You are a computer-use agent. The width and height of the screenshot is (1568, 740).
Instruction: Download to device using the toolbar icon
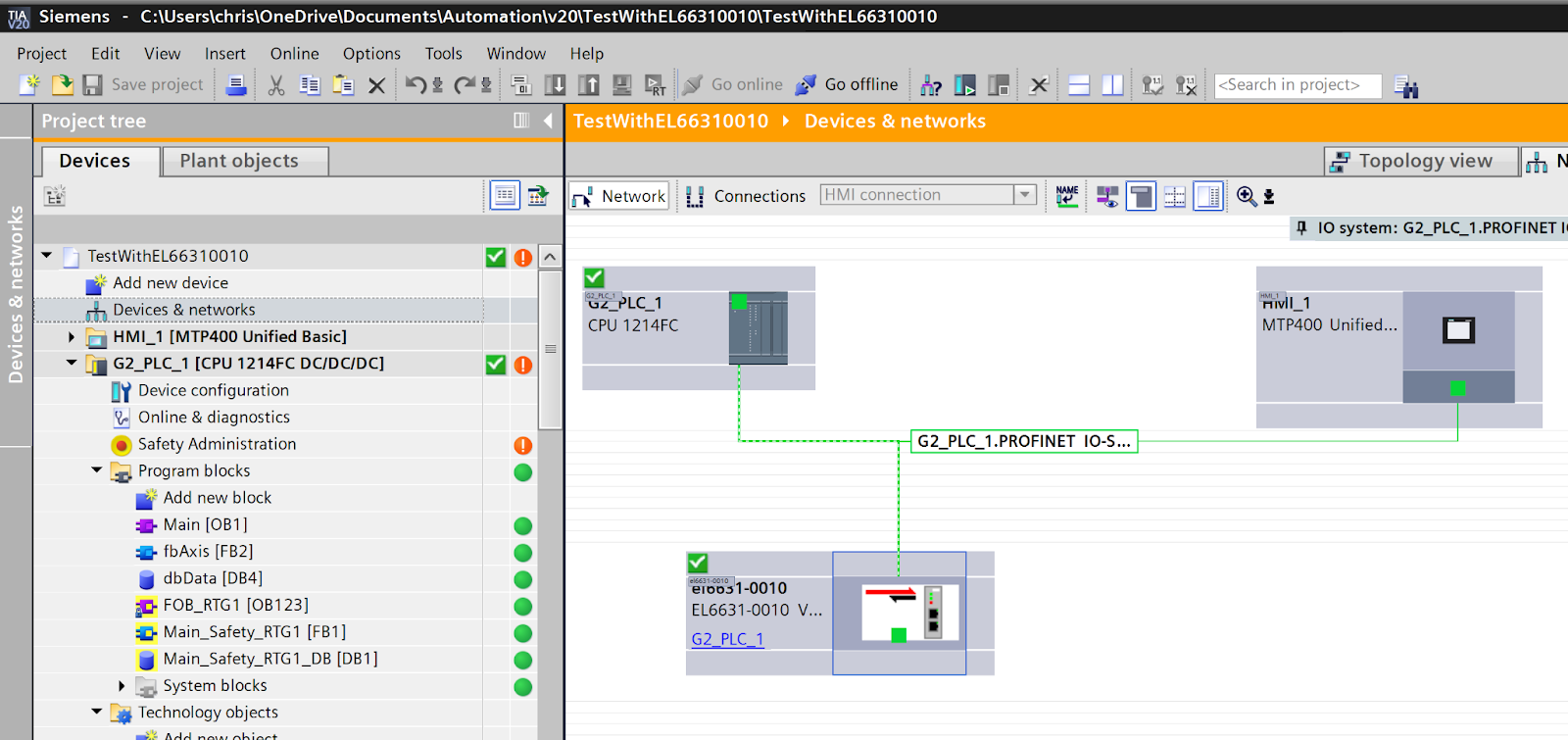coord(555,85)
